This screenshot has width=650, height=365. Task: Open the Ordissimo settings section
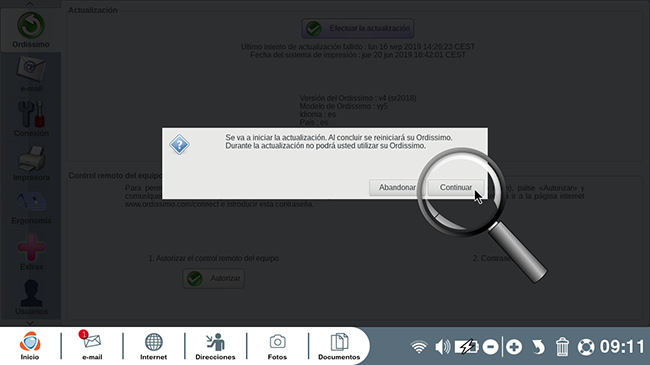pyautogui.click(x=31, y=30)
